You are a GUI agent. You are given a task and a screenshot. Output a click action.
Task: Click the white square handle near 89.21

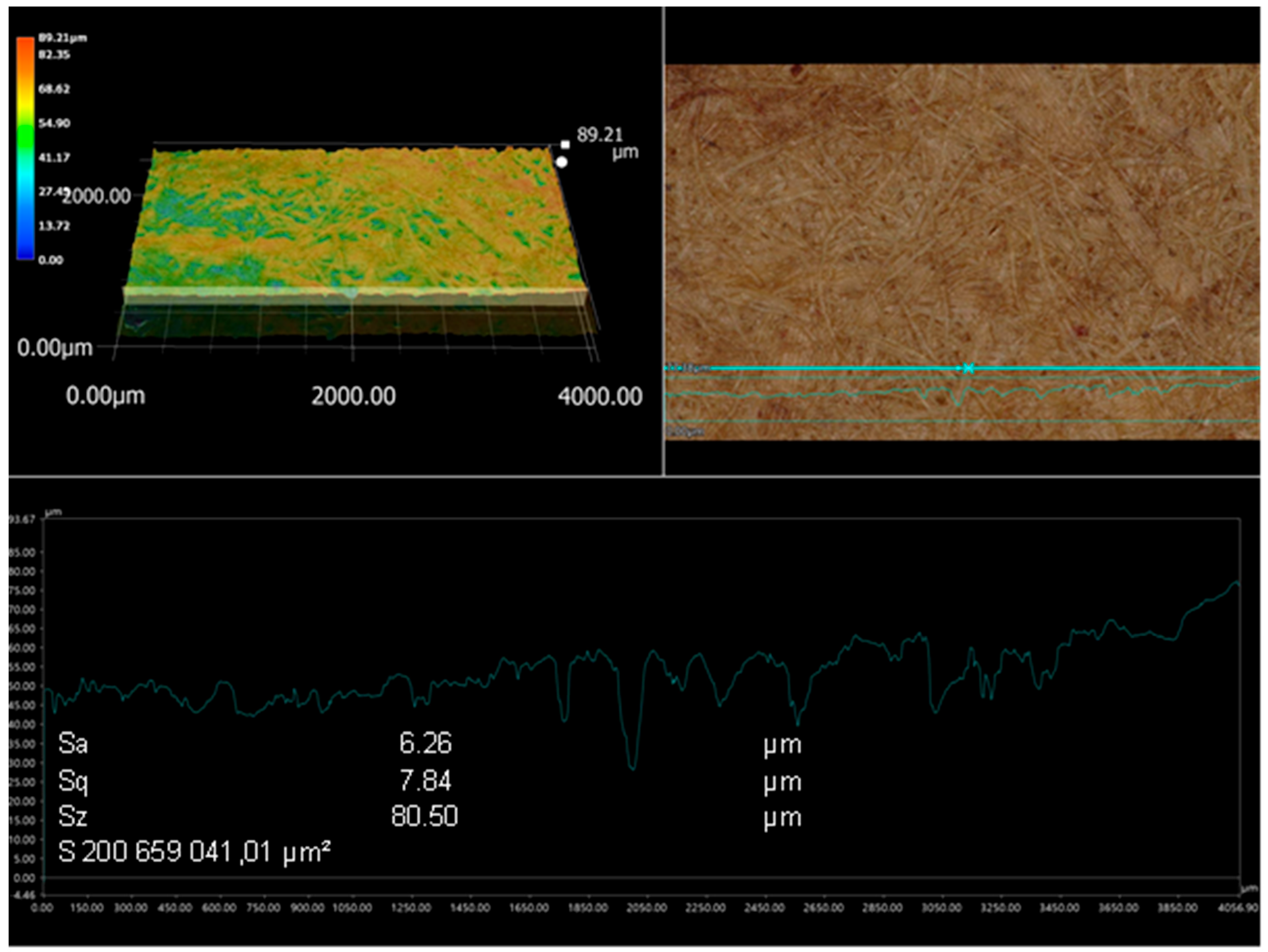[x=565, y=144]
